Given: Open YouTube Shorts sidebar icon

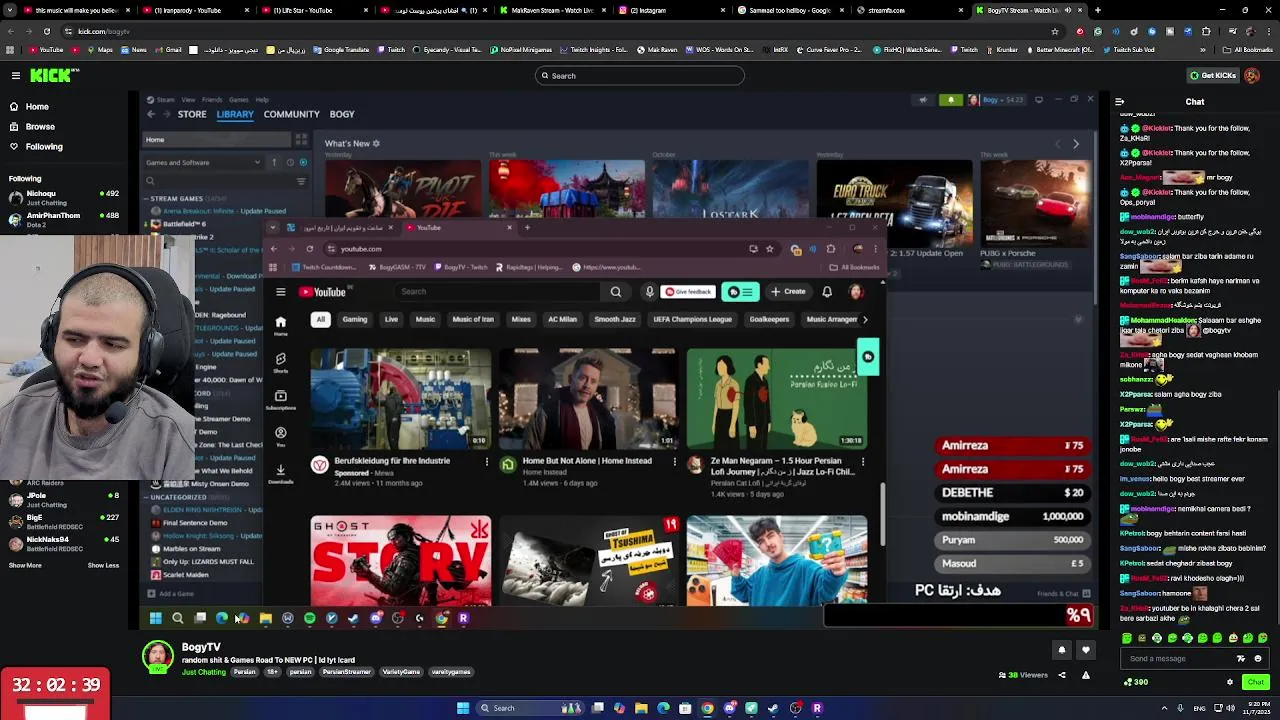Looking at the screenshot, I should [x=281, y=362].
